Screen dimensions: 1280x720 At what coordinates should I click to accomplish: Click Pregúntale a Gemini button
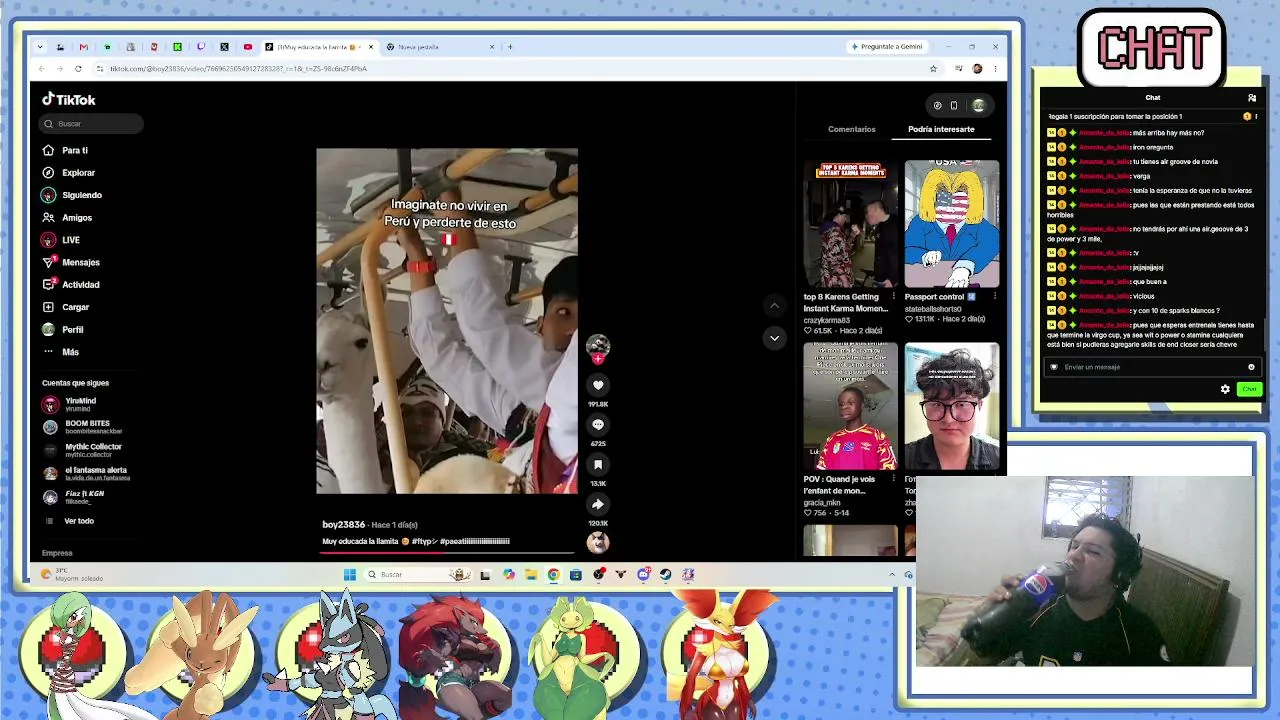coord(887,47)
